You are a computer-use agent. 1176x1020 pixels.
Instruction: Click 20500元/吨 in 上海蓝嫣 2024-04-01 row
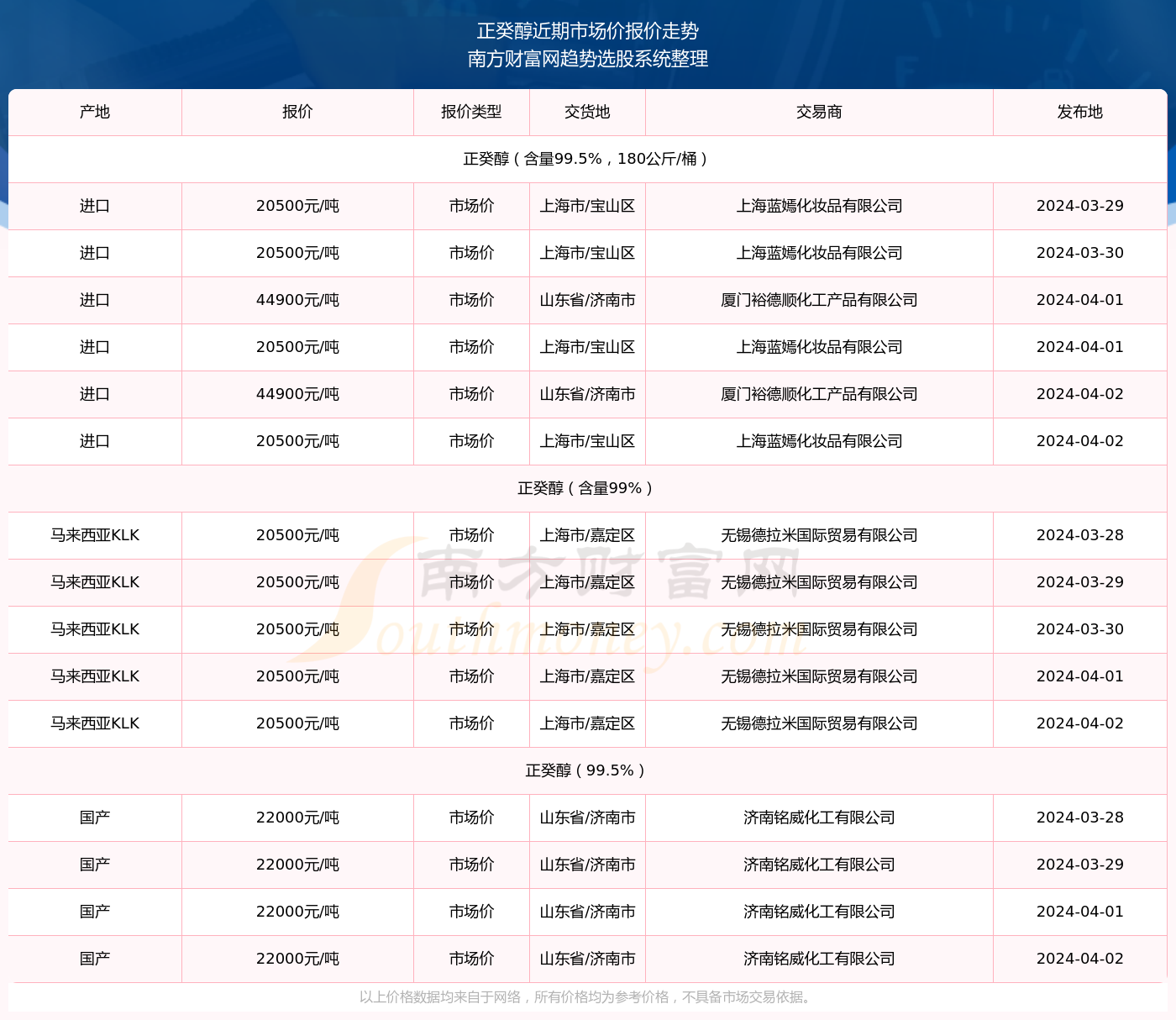tap(297, 347)
